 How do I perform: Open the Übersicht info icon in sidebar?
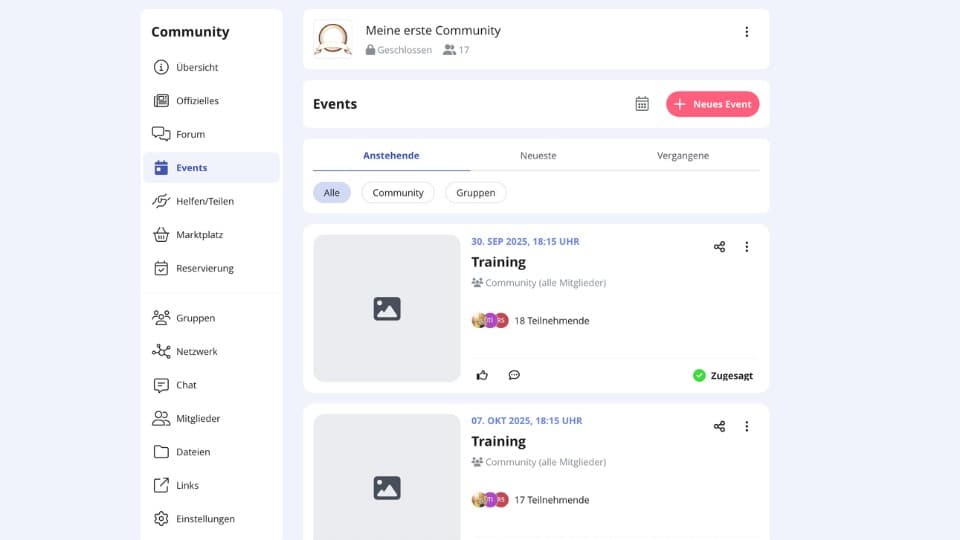pos(161,67)
